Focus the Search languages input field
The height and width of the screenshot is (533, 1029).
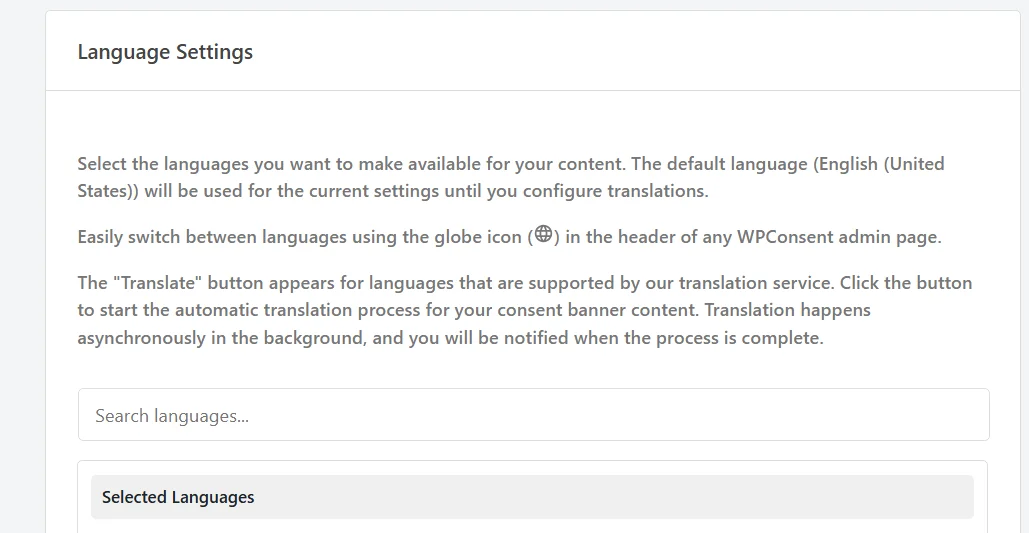[534, 414]
